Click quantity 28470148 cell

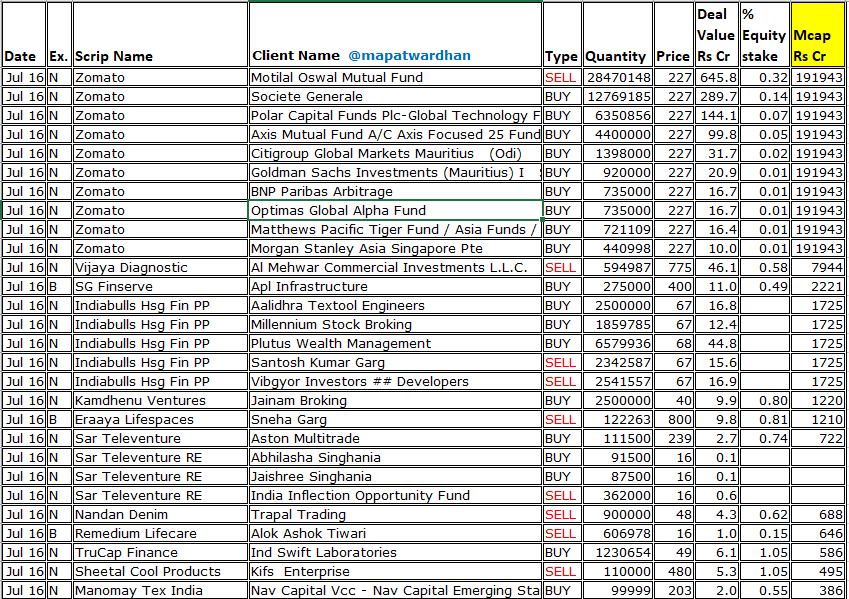[617, 77]
